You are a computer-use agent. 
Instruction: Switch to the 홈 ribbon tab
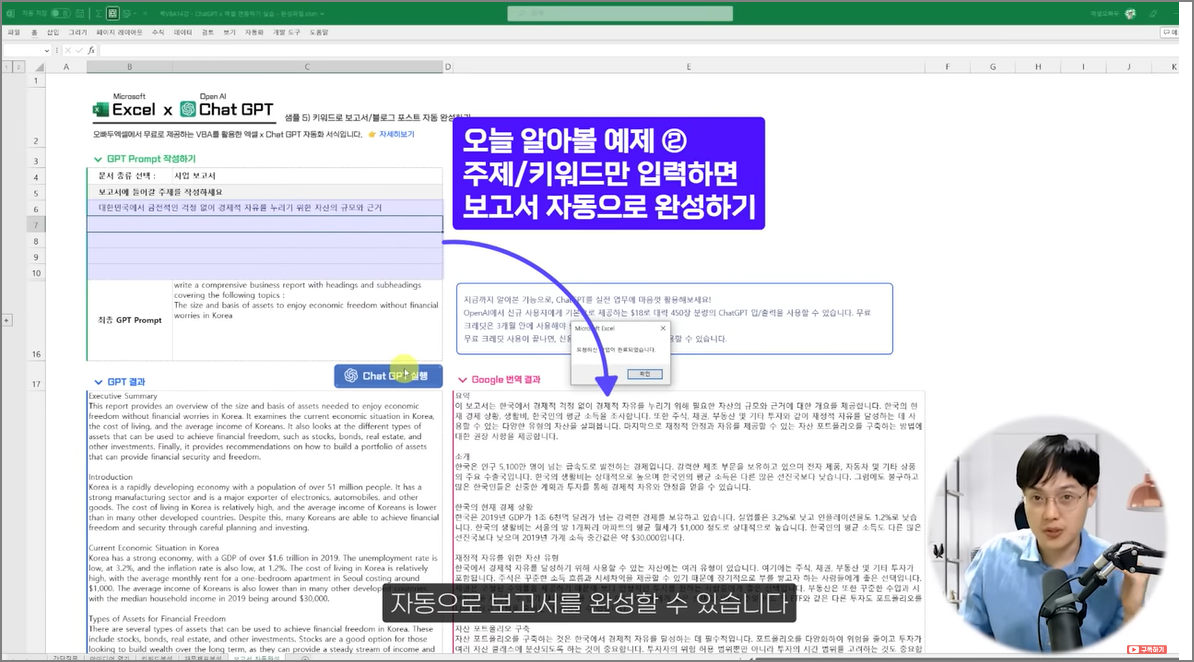pyautogui.click(x=34, y=33)
